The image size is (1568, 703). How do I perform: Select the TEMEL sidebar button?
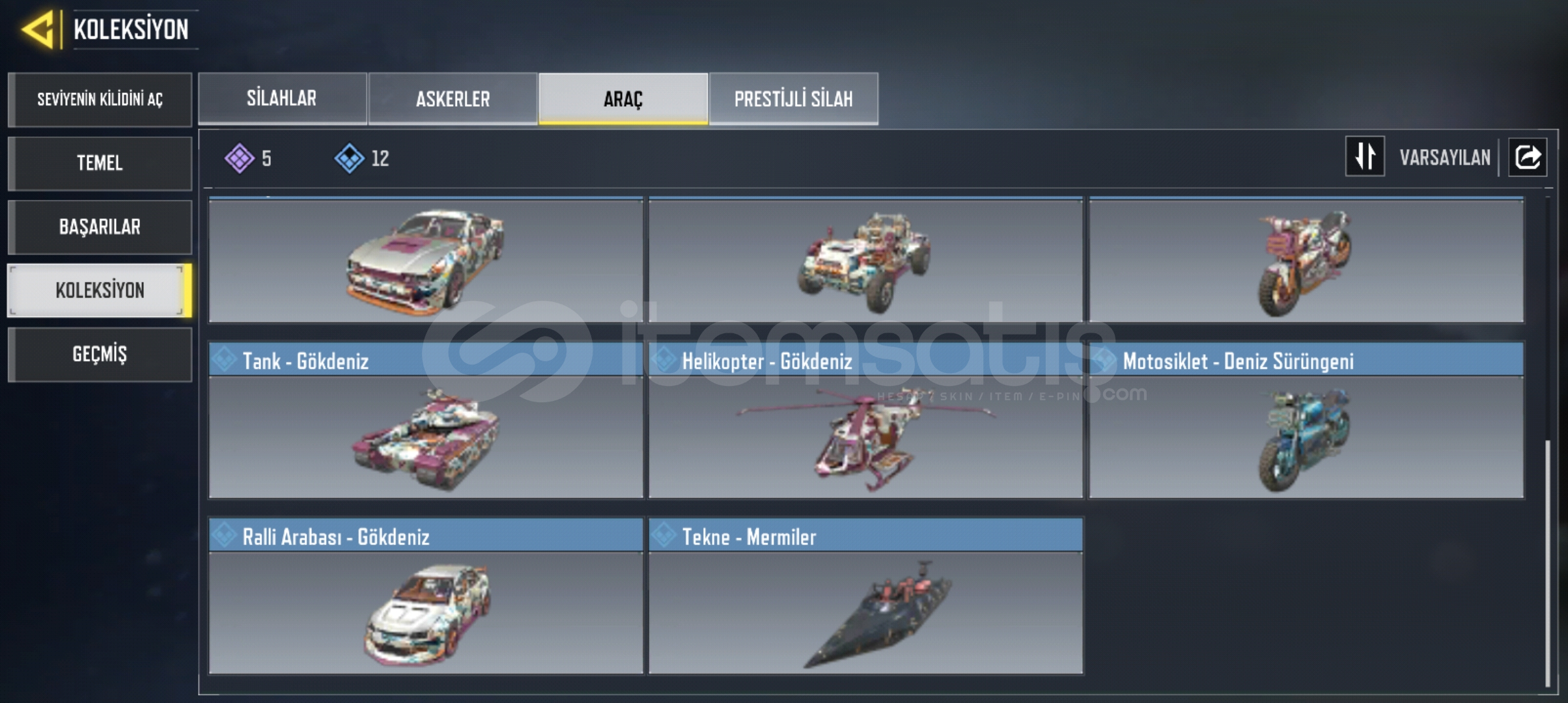pyautogui.click(x=100, y=163)
